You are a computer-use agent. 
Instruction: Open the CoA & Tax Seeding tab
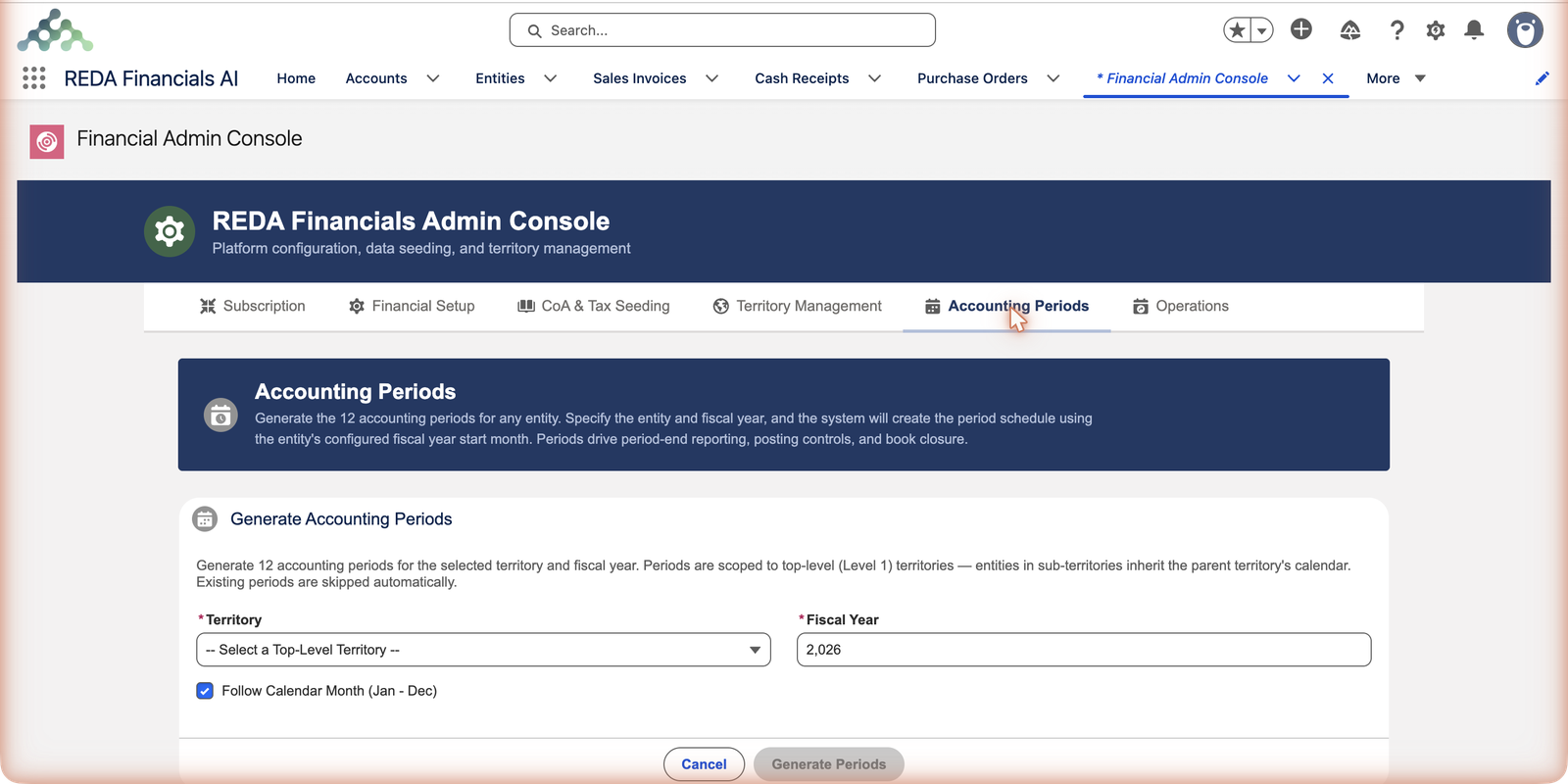click(x=594, y=306)
